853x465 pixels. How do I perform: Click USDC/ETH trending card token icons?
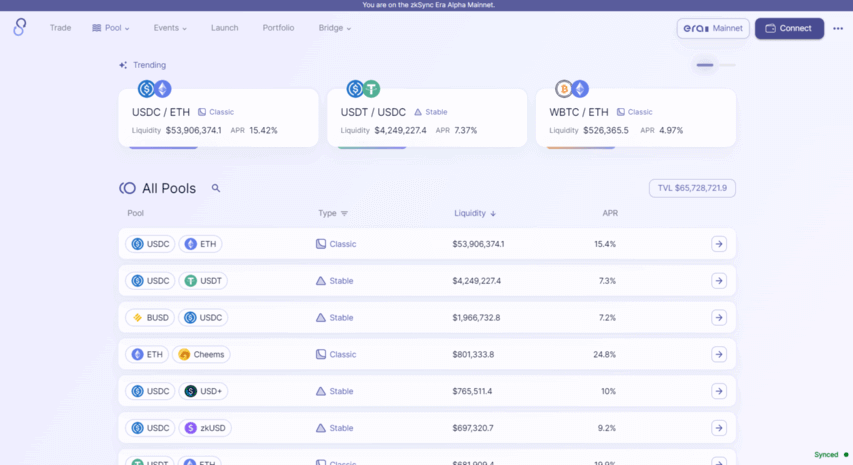[x=154, y=89]
